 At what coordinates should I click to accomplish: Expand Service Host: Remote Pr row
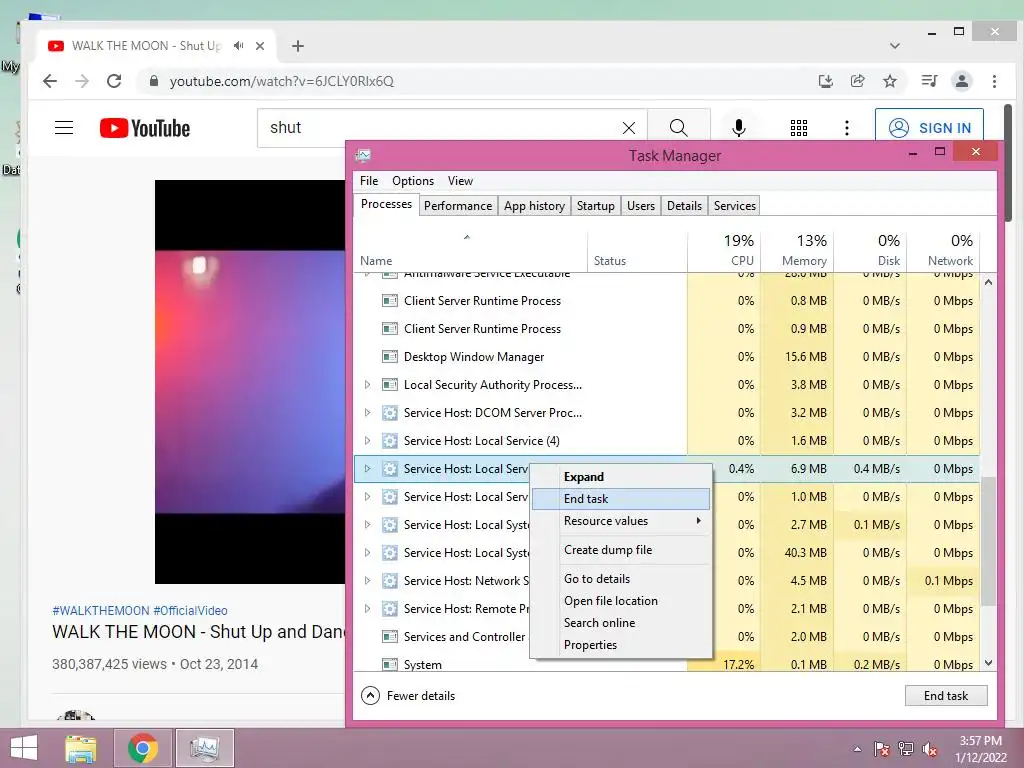[x=367, y=609]
